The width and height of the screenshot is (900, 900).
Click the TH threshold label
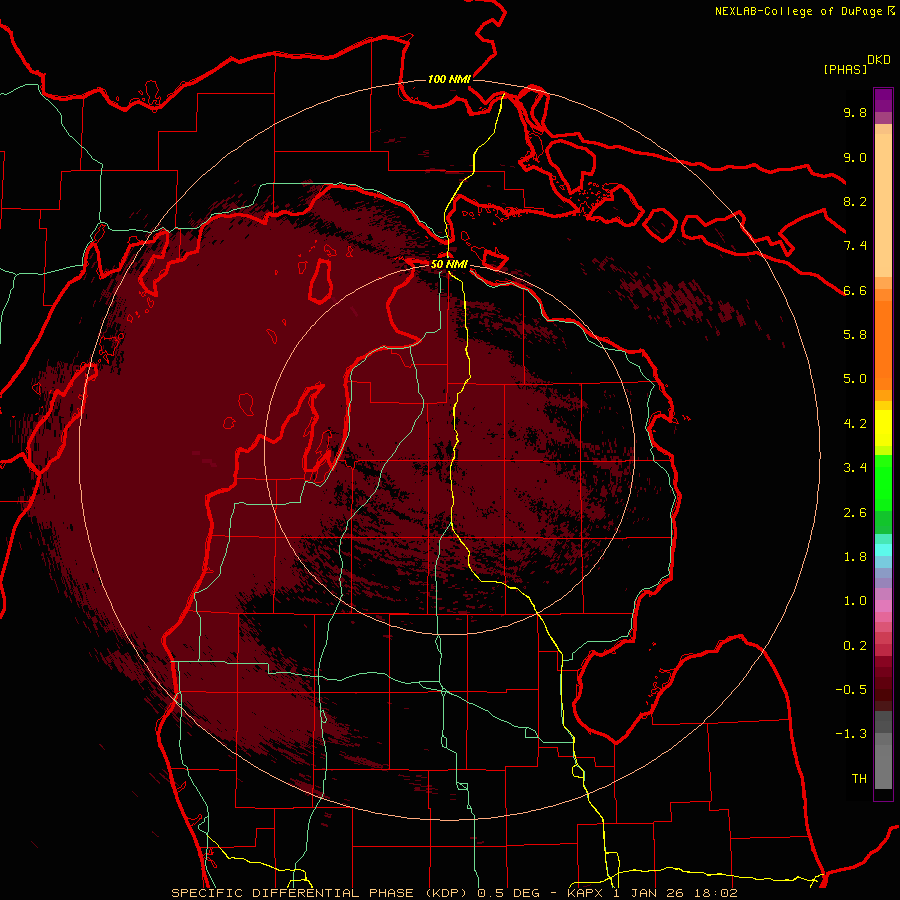click(859, 779)
